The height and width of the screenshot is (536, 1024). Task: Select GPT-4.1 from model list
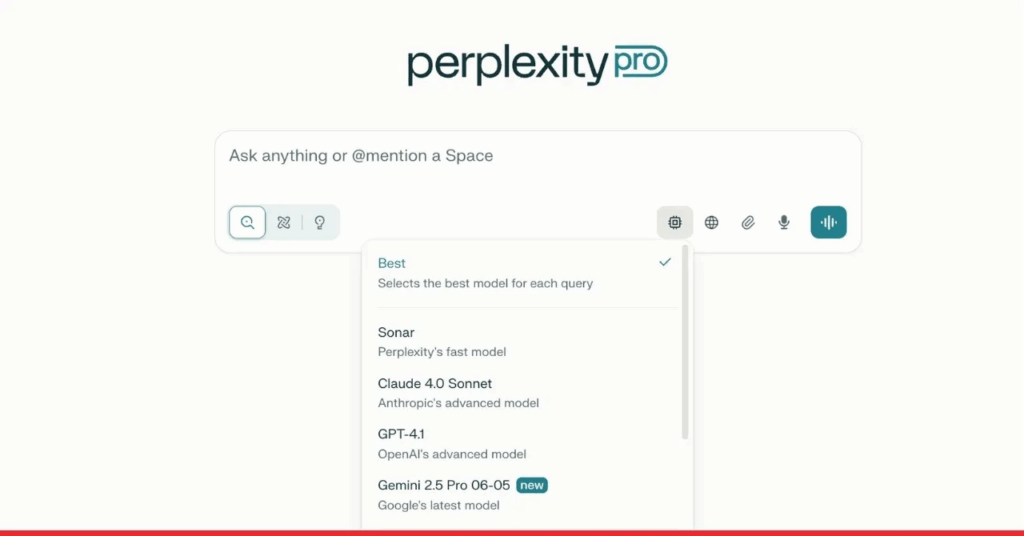tap(402, 434)
